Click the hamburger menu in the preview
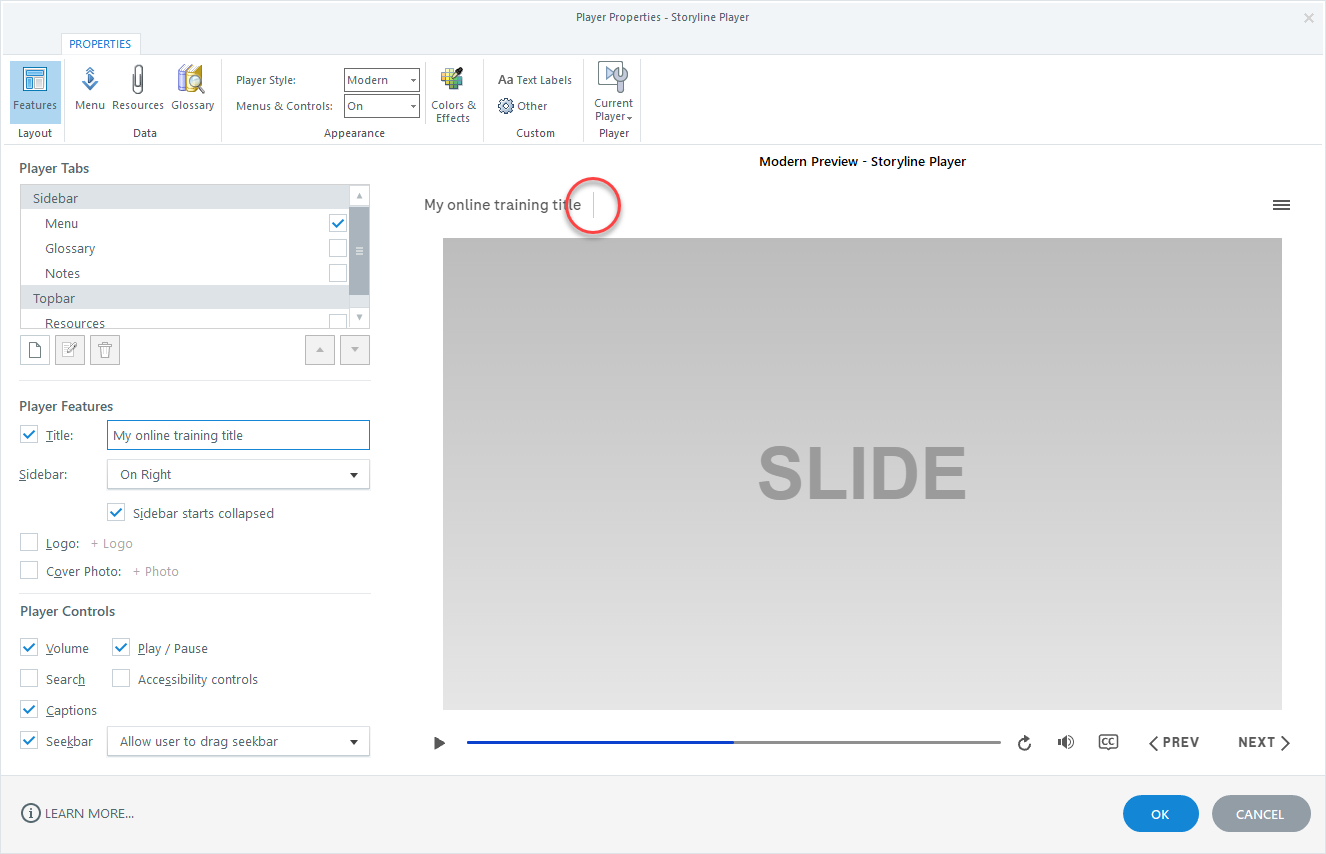 pyautogui.click(x=1281, y=205)
